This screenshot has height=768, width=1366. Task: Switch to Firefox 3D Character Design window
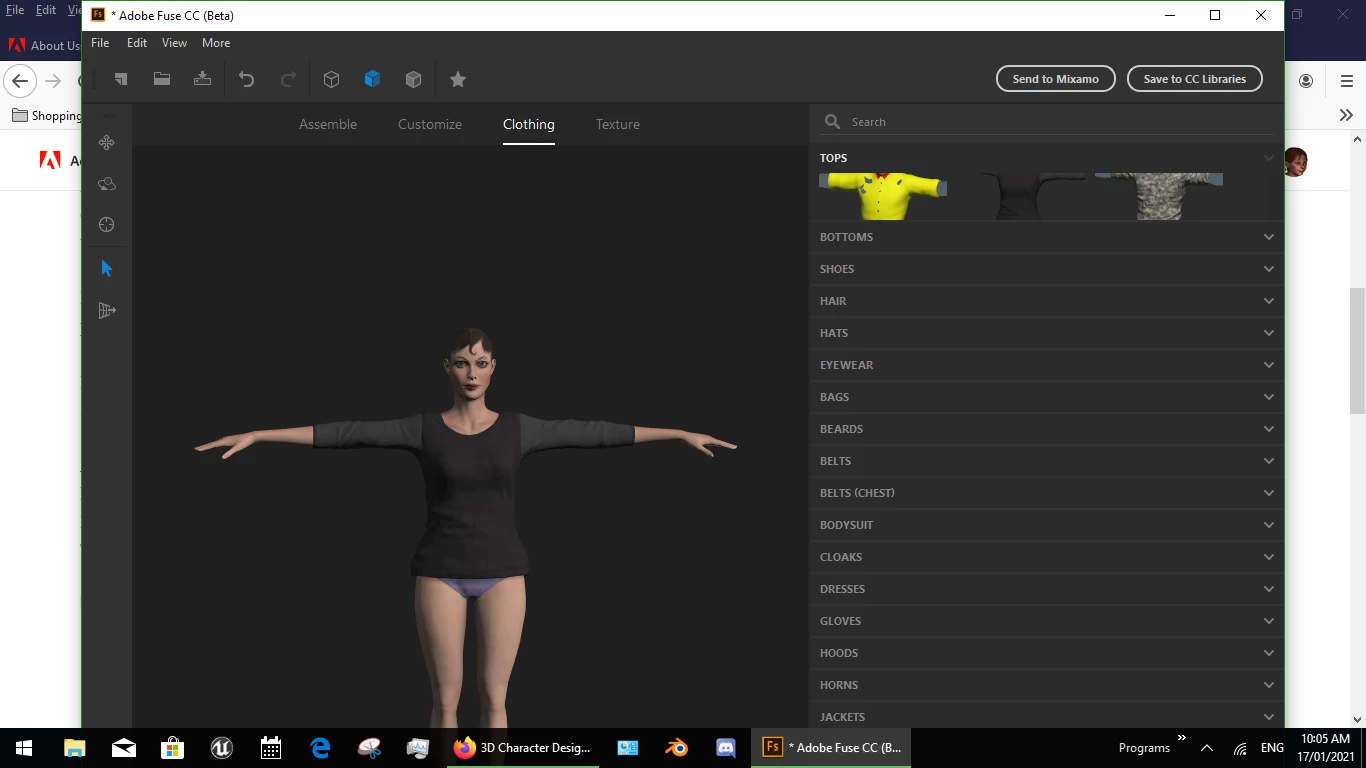[521, 747]
